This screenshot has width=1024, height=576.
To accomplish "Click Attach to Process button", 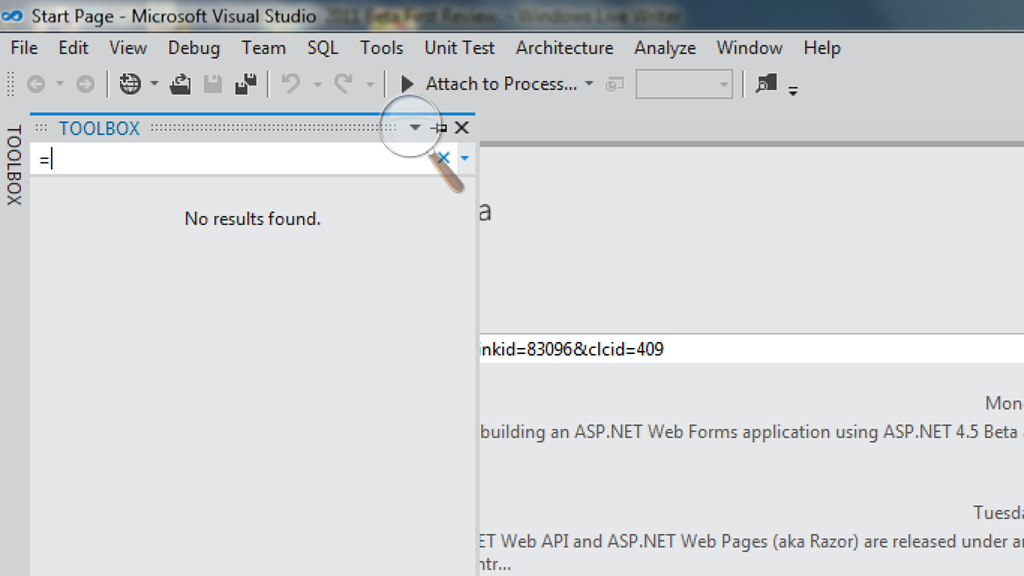I will [501, 84].
